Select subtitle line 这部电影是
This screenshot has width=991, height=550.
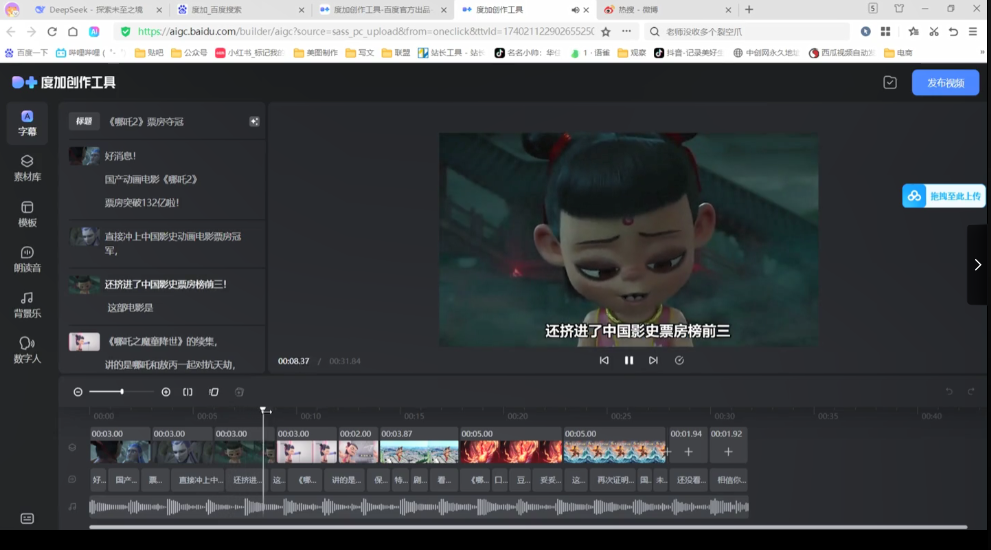tap(130, 308)
